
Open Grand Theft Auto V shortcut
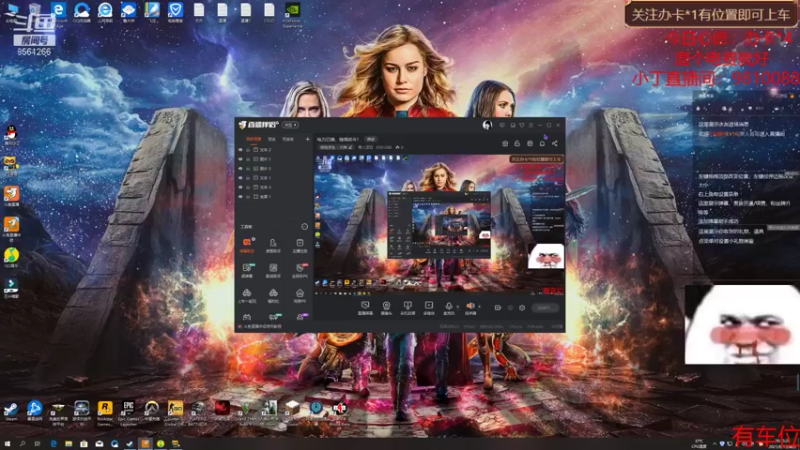[x=245, y=412]
